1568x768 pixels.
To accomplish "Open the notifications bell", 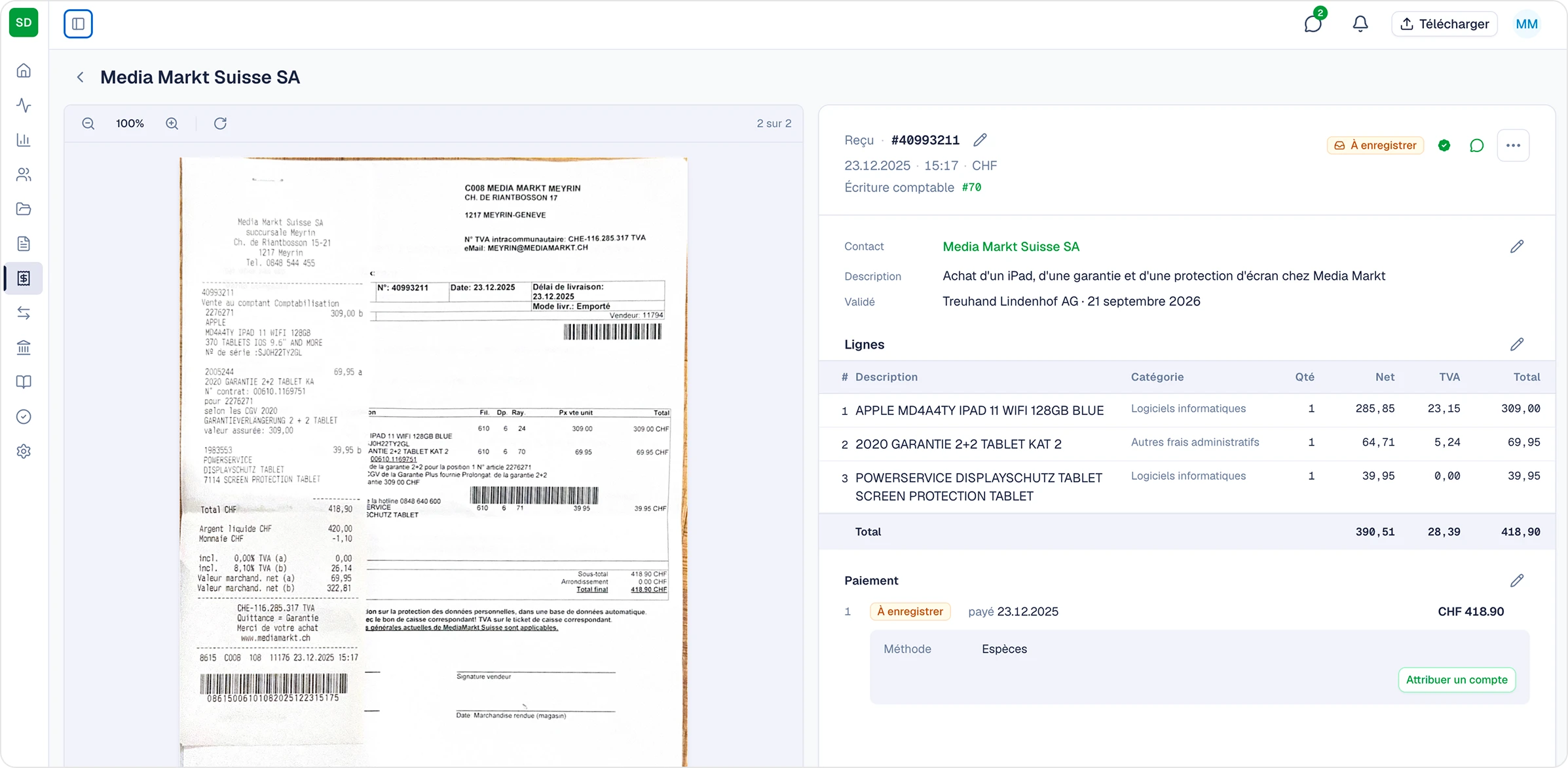I will point(1360,24).
